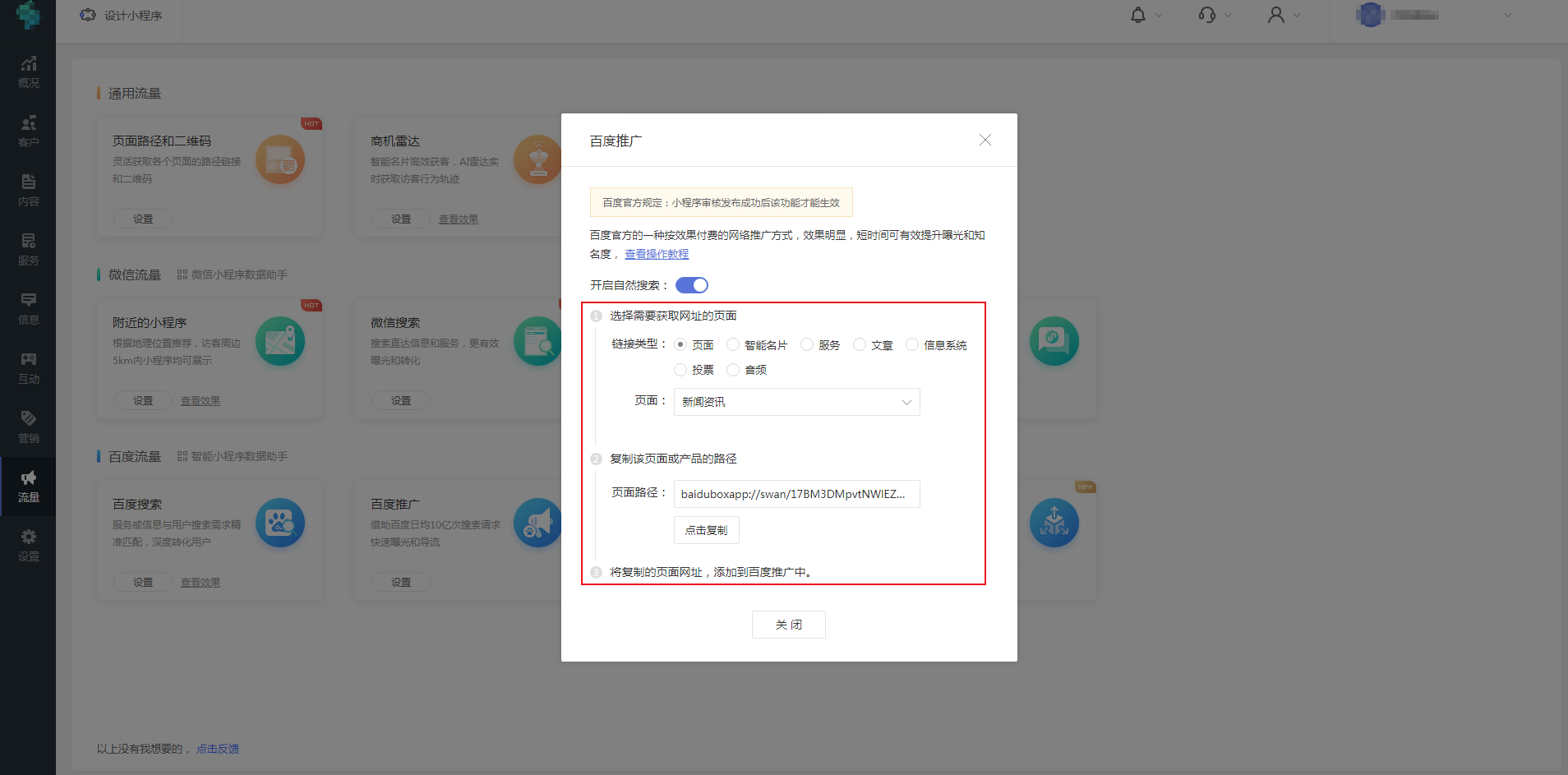1568x775 pixels.
Task: Expand the account name dropdown arrow
Action: [1508, 15]
